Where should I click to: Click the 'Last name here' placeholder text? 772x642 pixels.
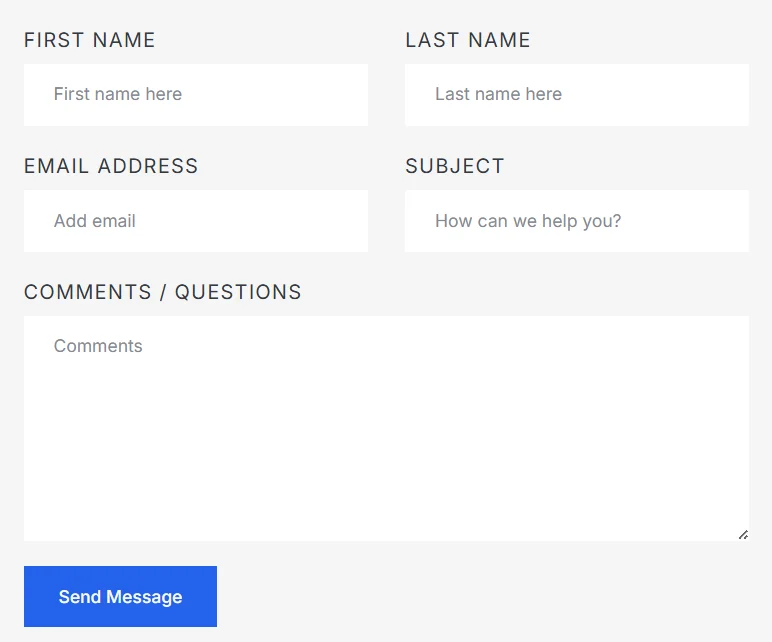coord(498,94)
